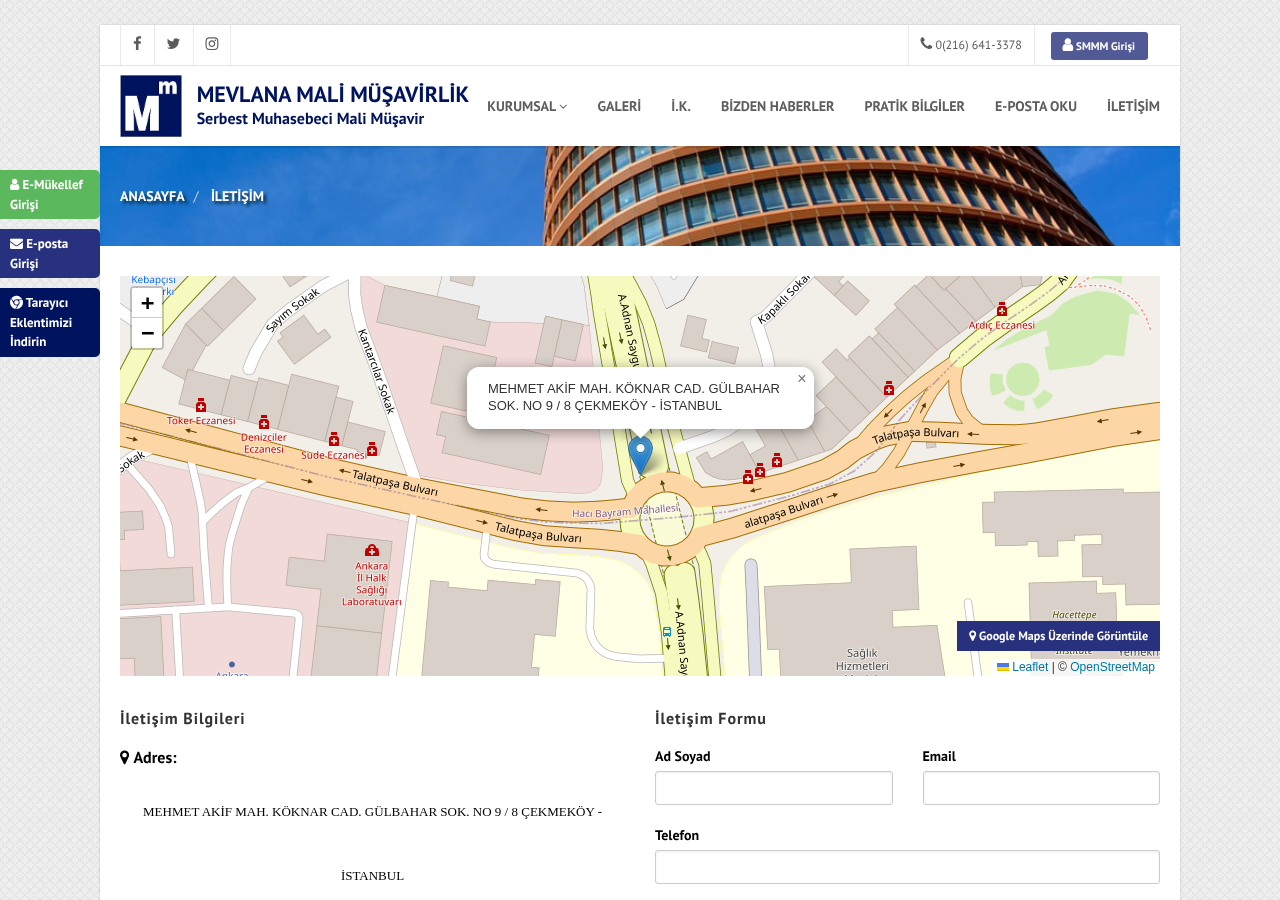Image resolution: width=1280 pixels, height=900 pixels.
Task: Click the E-Mükellef Girişi side button
Action: (x=50, y=194)
